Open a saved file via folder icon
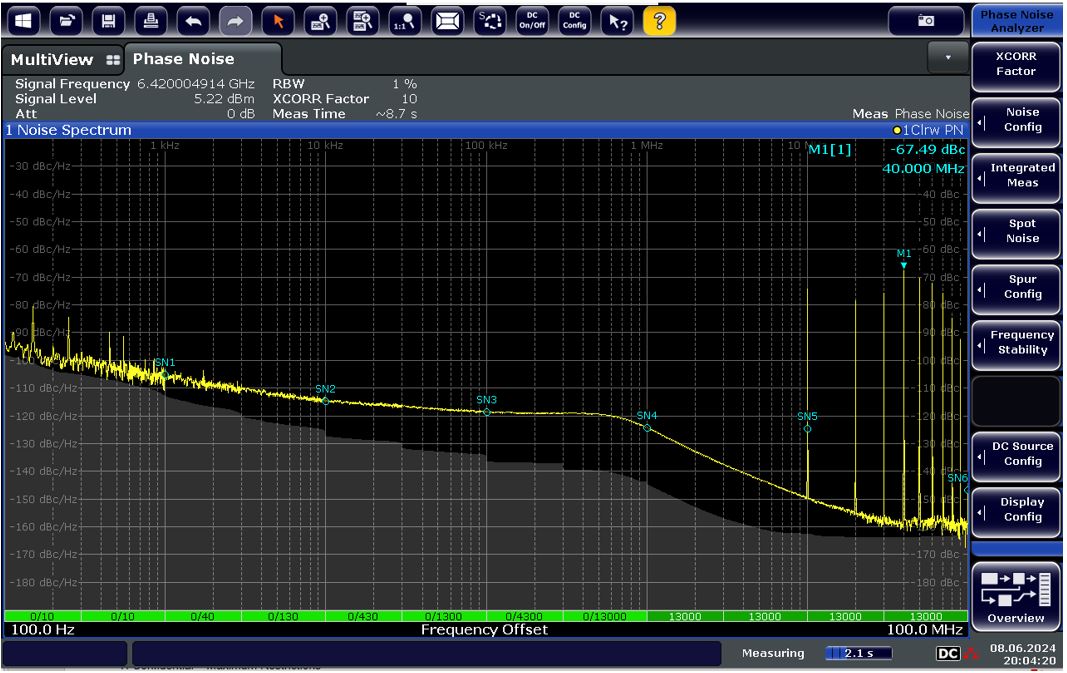The height and width of the screenshot is (673, 1067). coord(67,20)
